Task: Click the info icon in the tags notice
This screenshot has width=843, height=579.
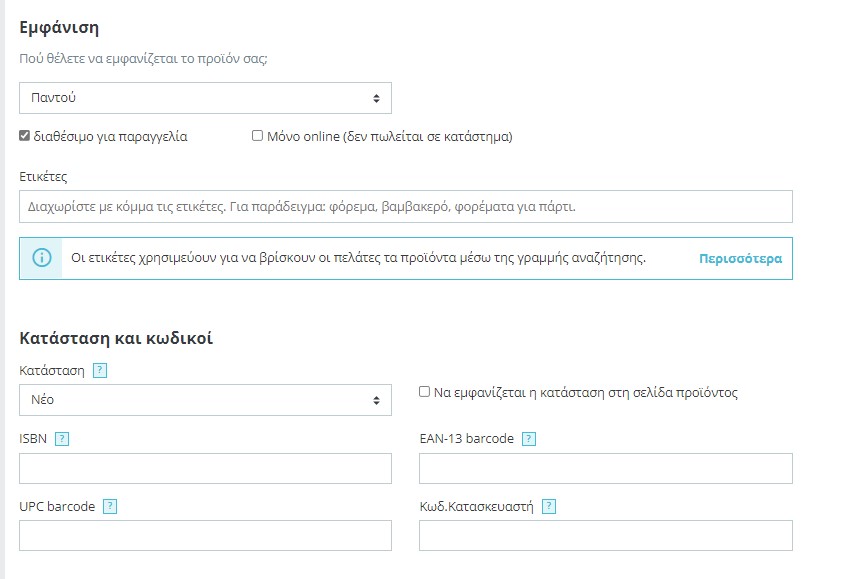Action: point(42,258)
